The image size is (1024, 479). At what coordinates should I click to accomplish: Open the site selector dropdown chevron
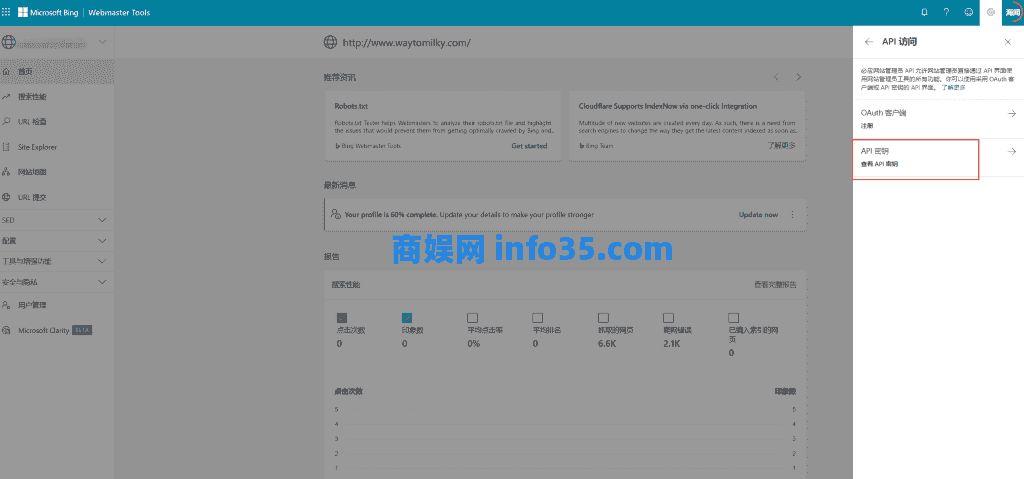(x=103, y=42)
